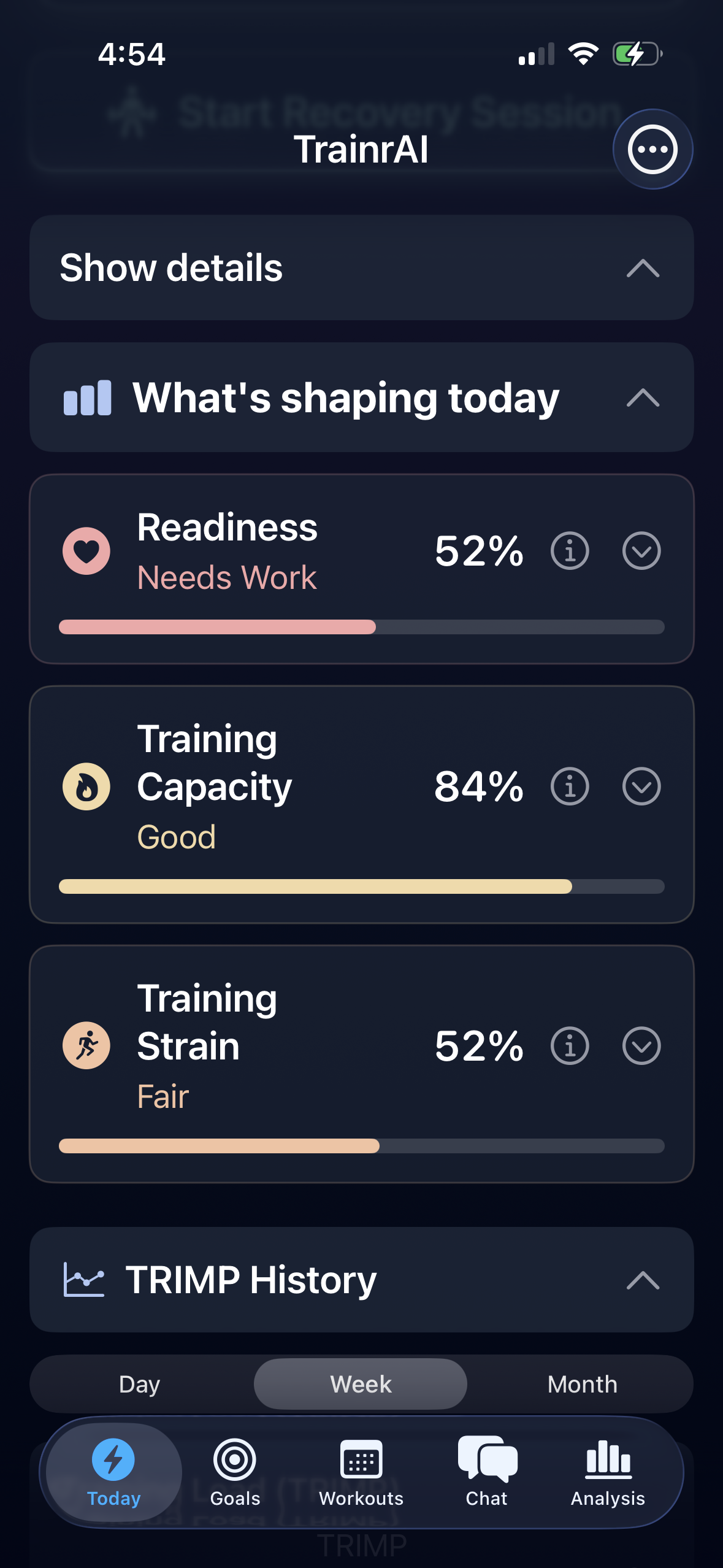Screen dimensions: 723x1568
Task: Click the TRIMP History chart icon
Action: pyautogui.click(x=86, y=1279)
